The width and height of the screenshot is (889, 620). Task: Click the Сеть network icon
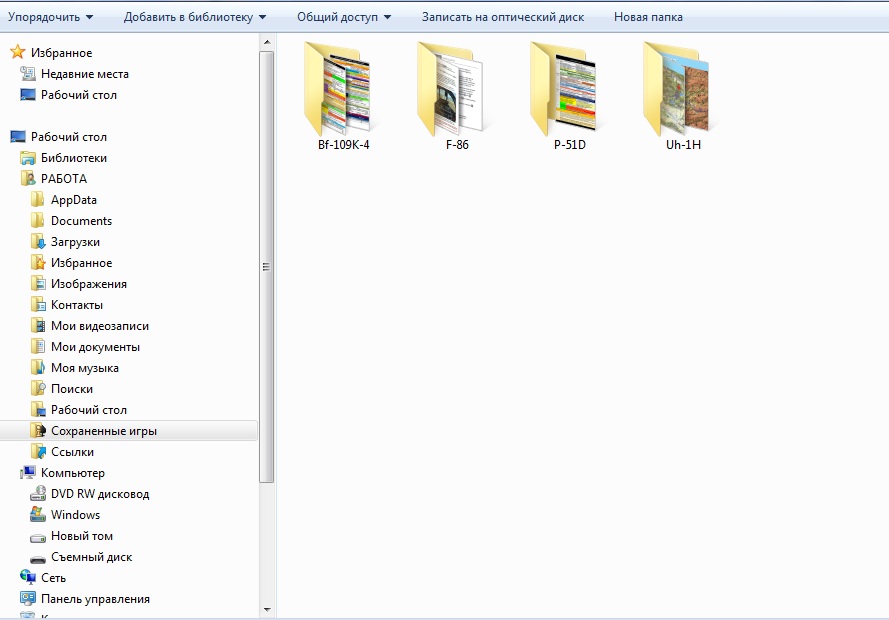(x=28, y=577)
